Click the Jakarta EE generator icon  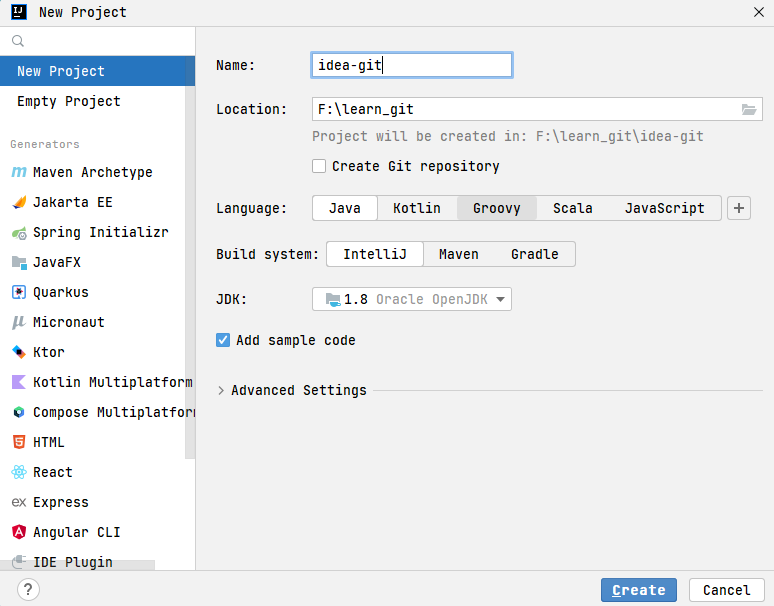[19, 202]
